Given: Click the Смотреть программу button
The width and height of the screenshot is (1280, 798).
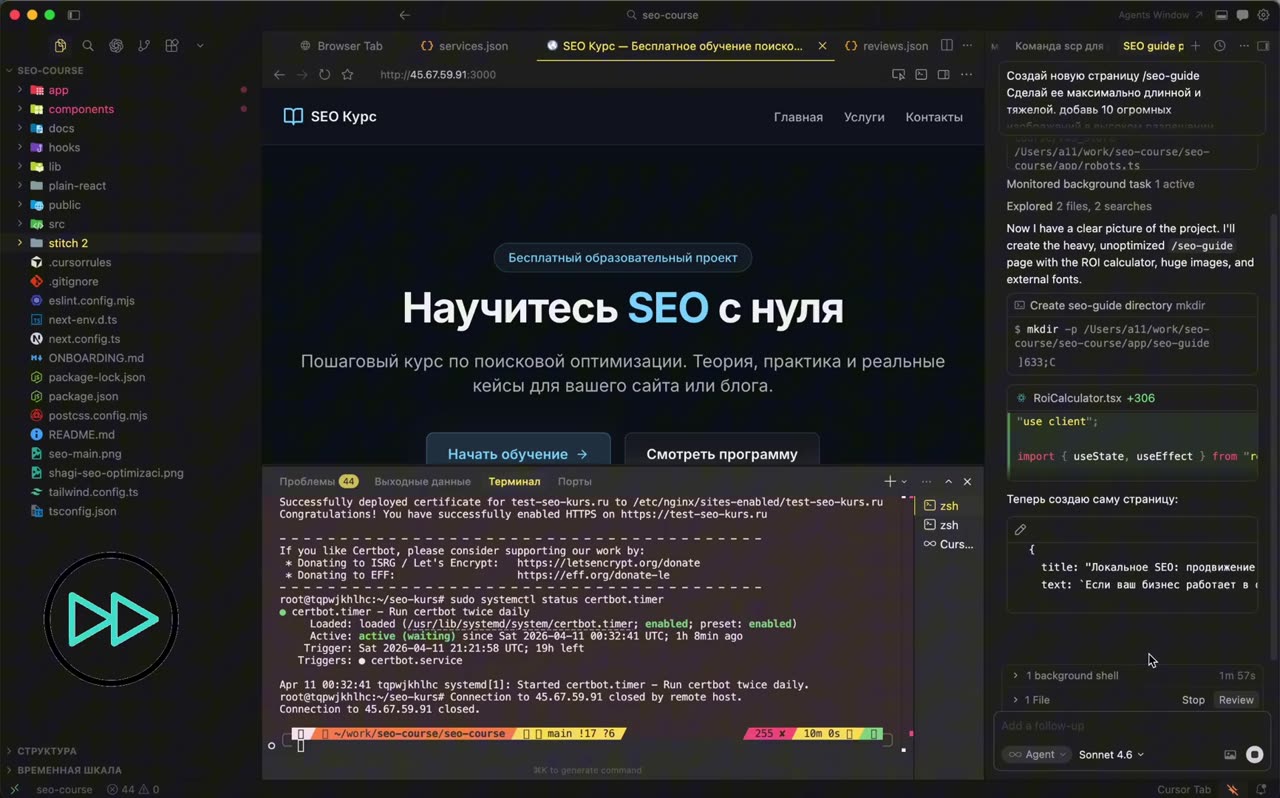Looking at the screenshot, I should 722,453.
